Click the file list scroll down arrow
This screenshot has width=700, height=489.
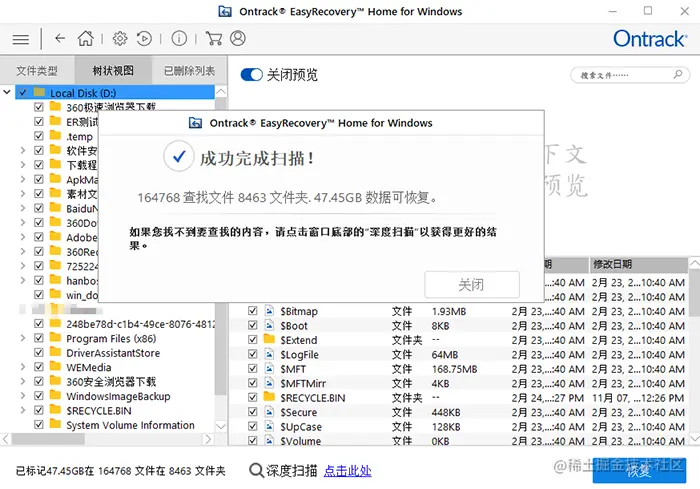click(x=695, y=439)
